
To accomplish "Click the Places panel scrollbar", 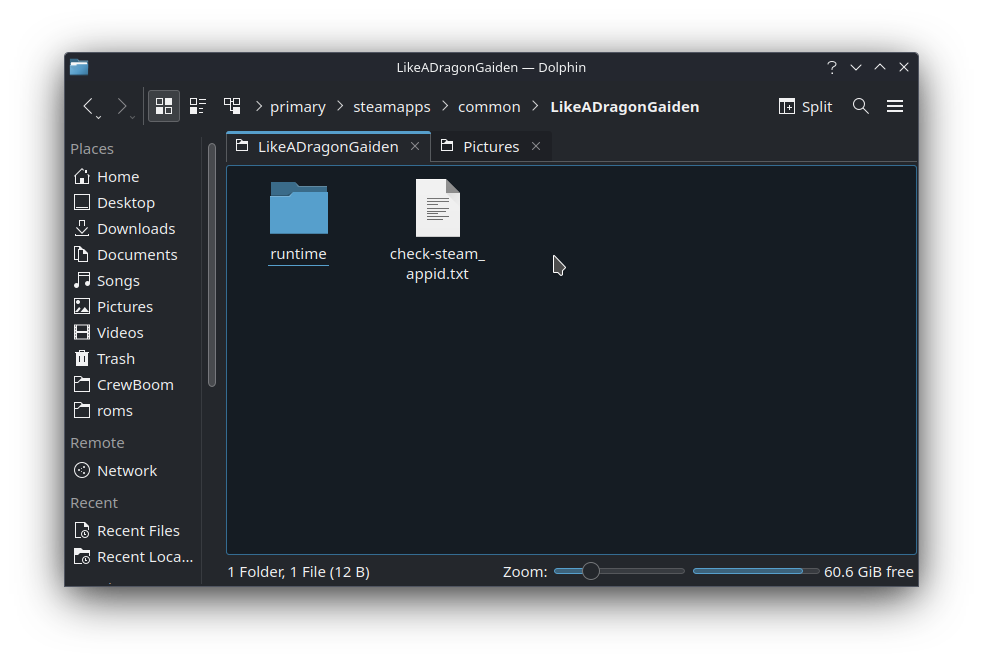I will click(212, 265).
